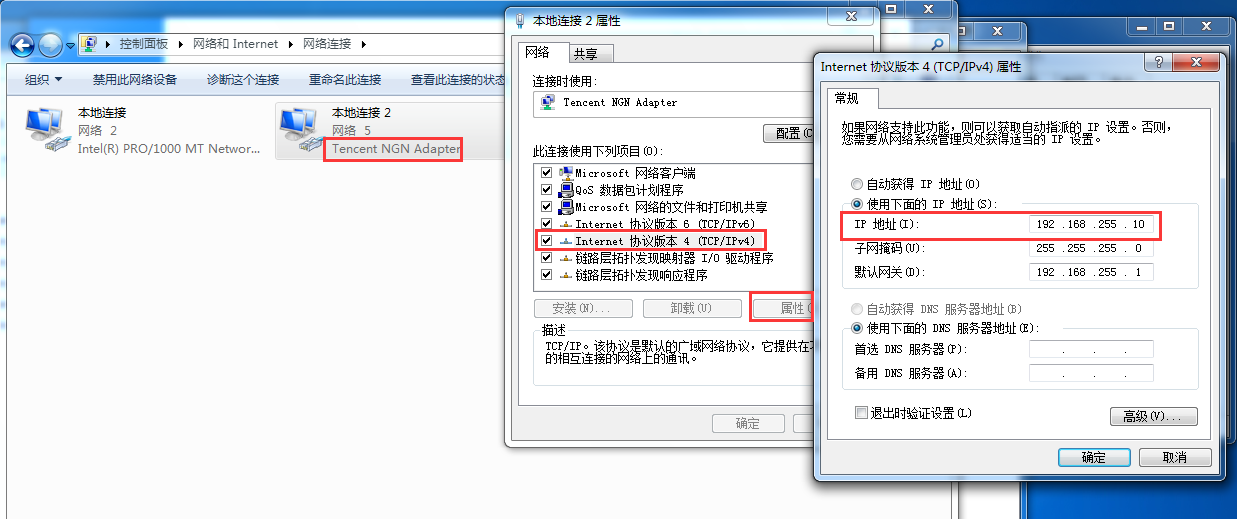Image resolution: width=1237 pixels, height=519 pixels.
Task: Click the Tencent NGN Adapter icon in 连接时使用
Action: [x=548, y=102]
